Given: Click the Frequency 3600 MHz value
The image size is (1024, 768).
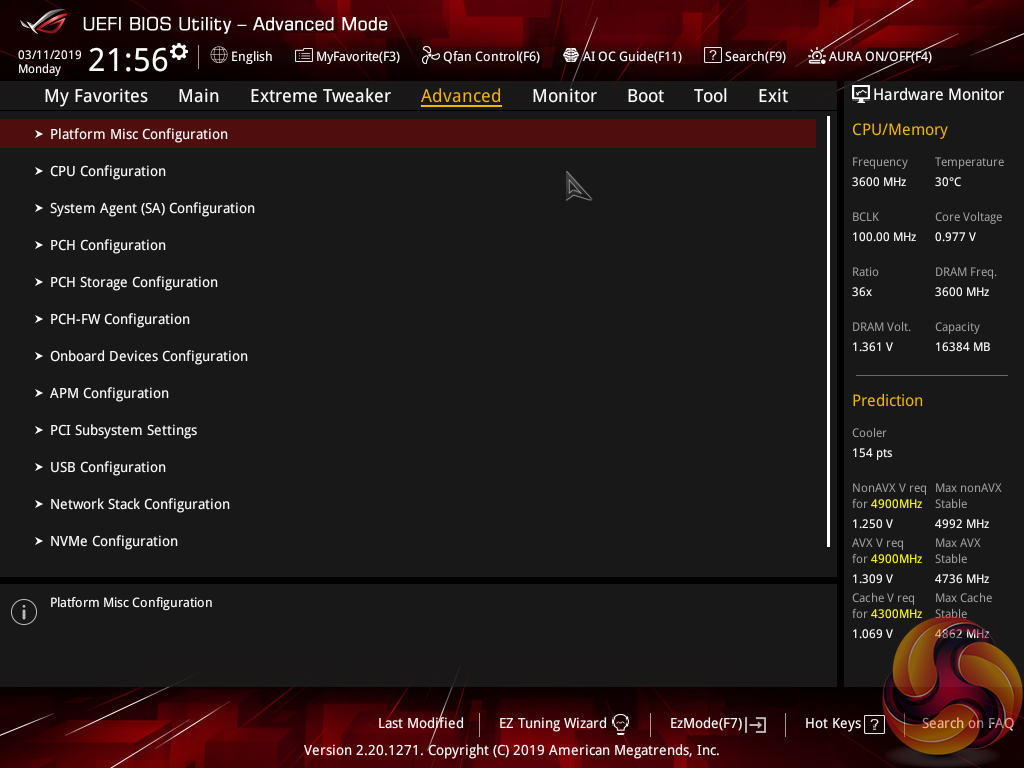Looking at the screenshot, I should coord(878,182).
